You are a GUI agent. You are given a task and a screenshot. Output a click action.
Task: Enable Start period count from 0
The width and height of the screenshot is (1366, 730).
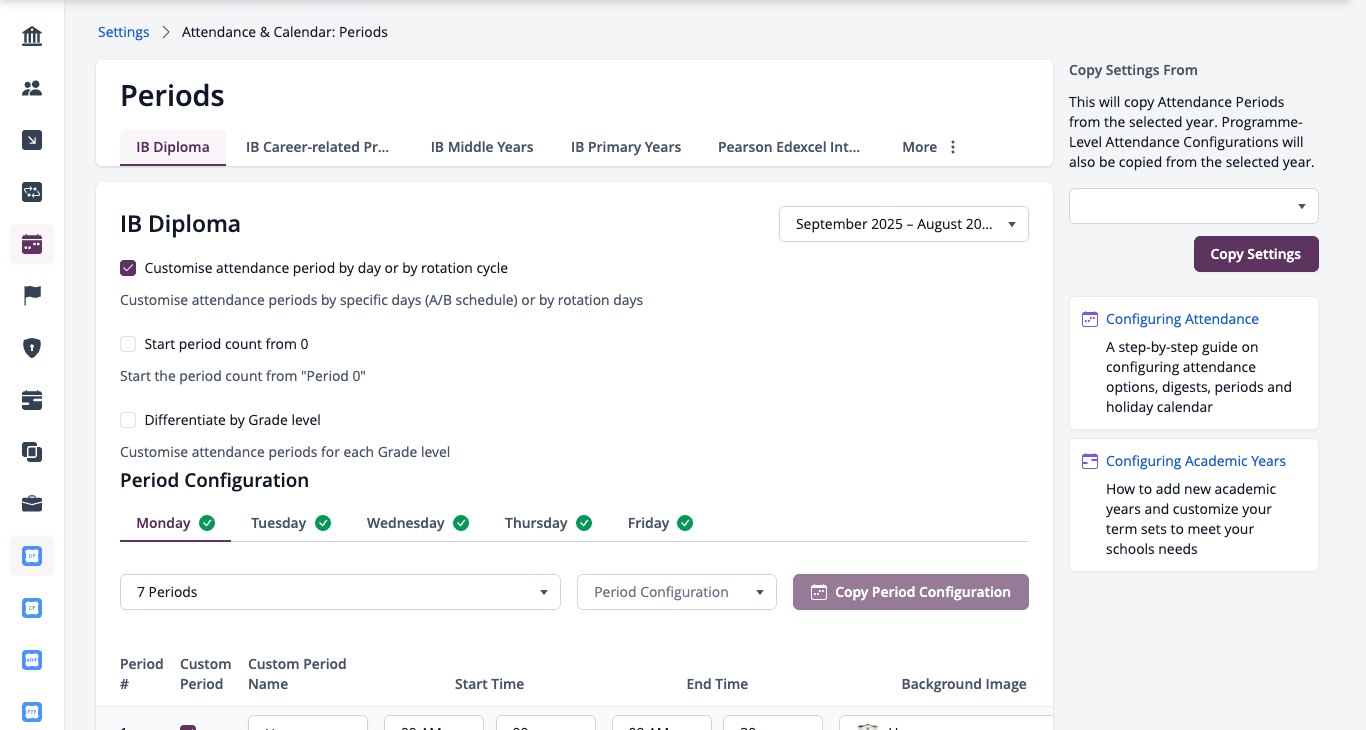[x=128, y=344]
